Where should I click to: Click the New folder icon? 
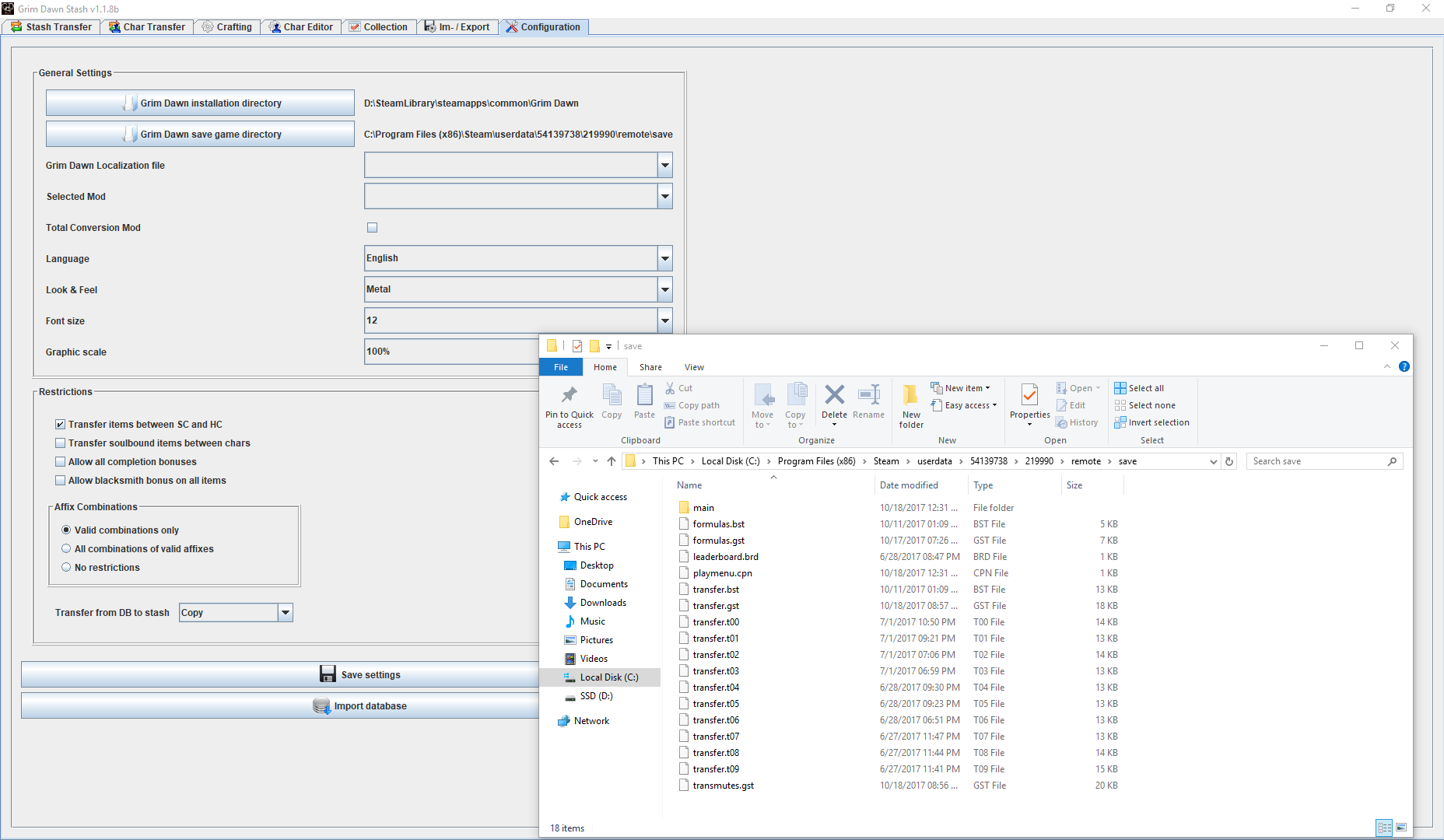910,394
